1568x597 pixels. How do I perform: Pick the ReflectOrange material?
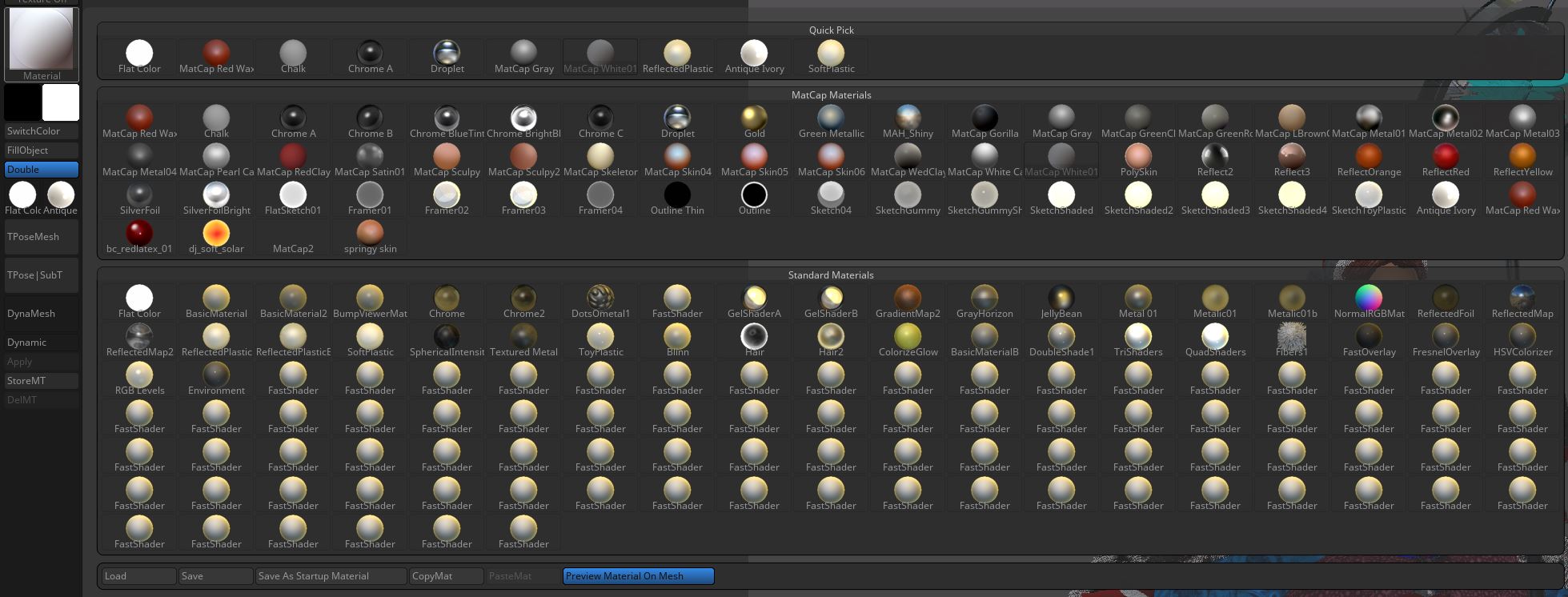[1369, 160]
